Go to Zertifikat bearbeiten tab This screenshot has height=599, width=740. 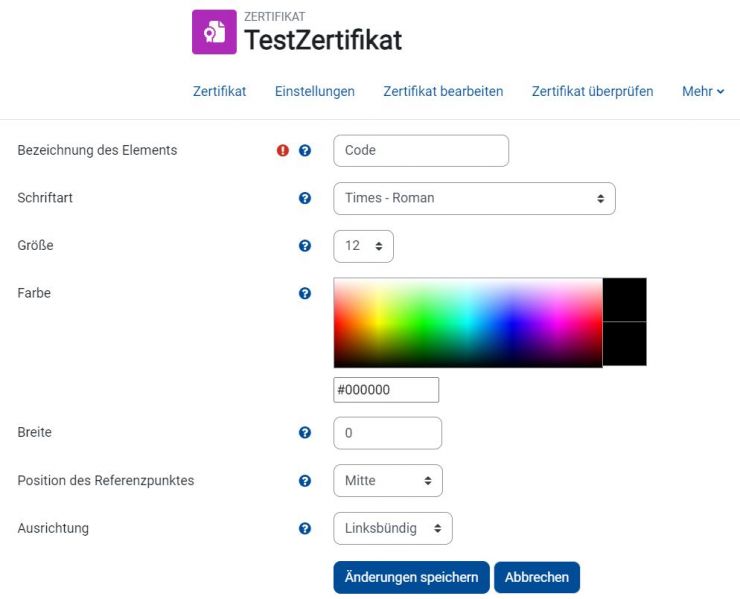(x=443, y=91)
